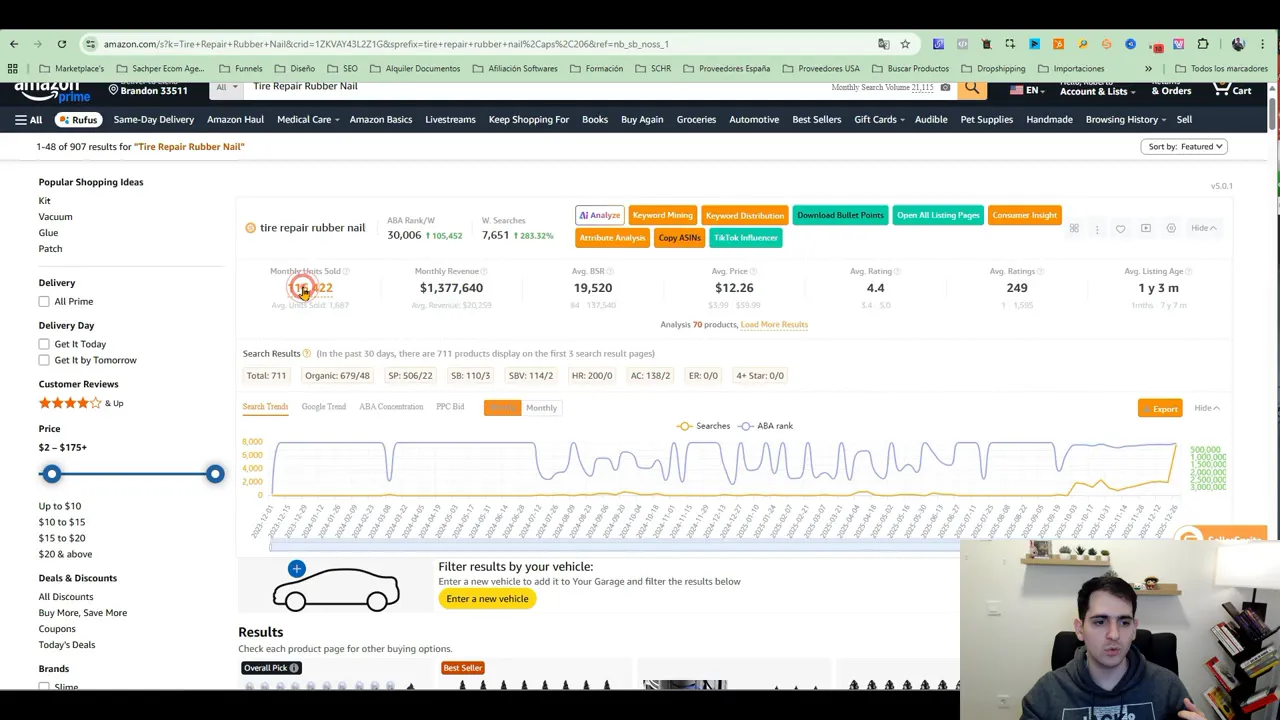
Task: Enable the Get It Today checkbox
Action: click(44, 344)
